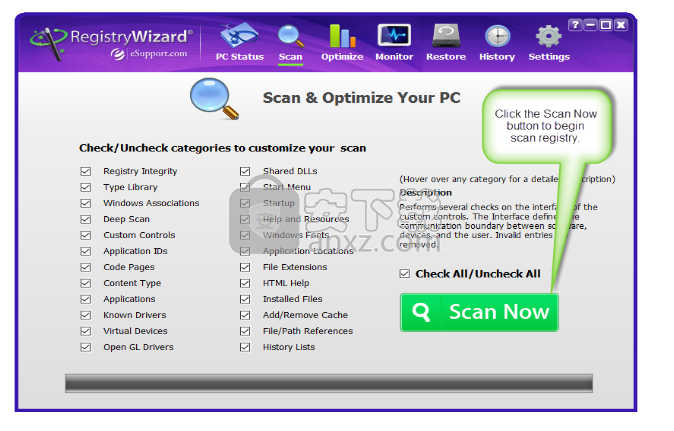Switch to the Scan tab label
The image size is (674, 431).
coord(291,57)
